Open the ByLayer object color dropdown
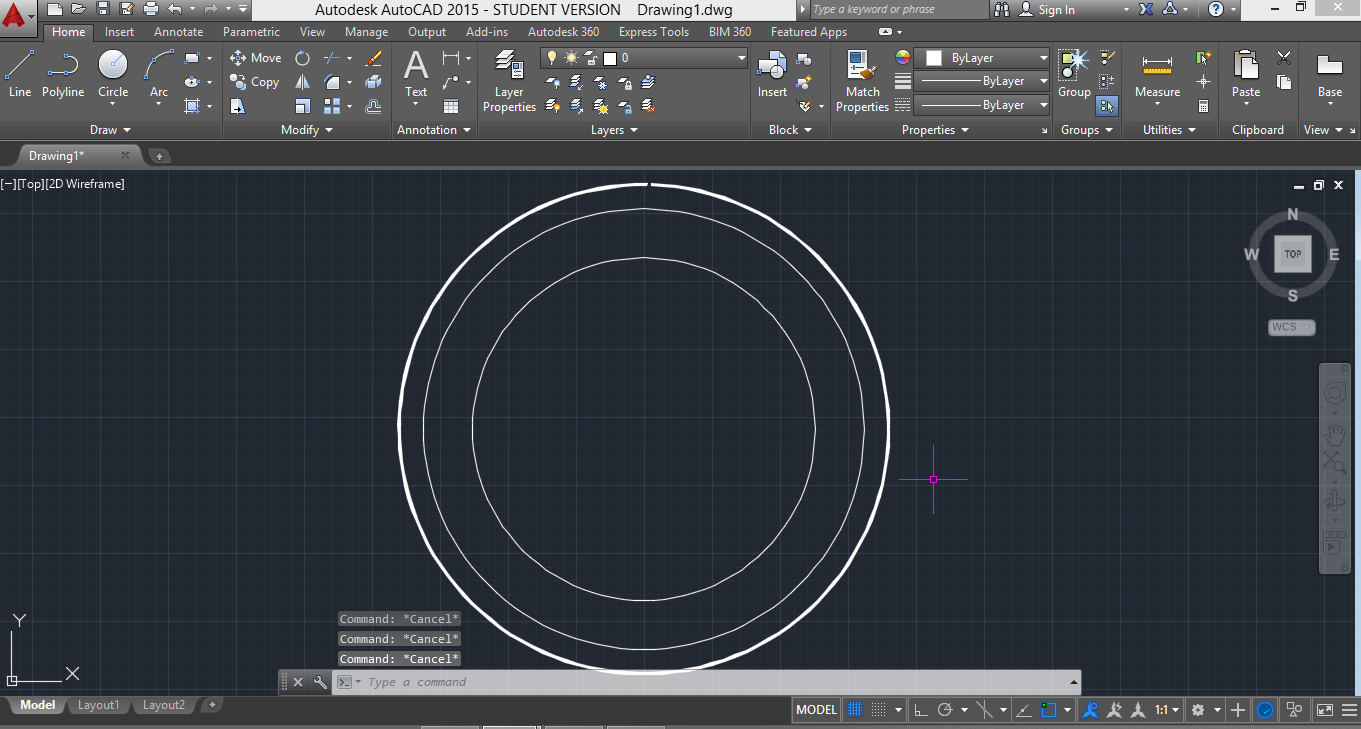The height and width of the screenshot is (729, 1361). (1043, 58)
